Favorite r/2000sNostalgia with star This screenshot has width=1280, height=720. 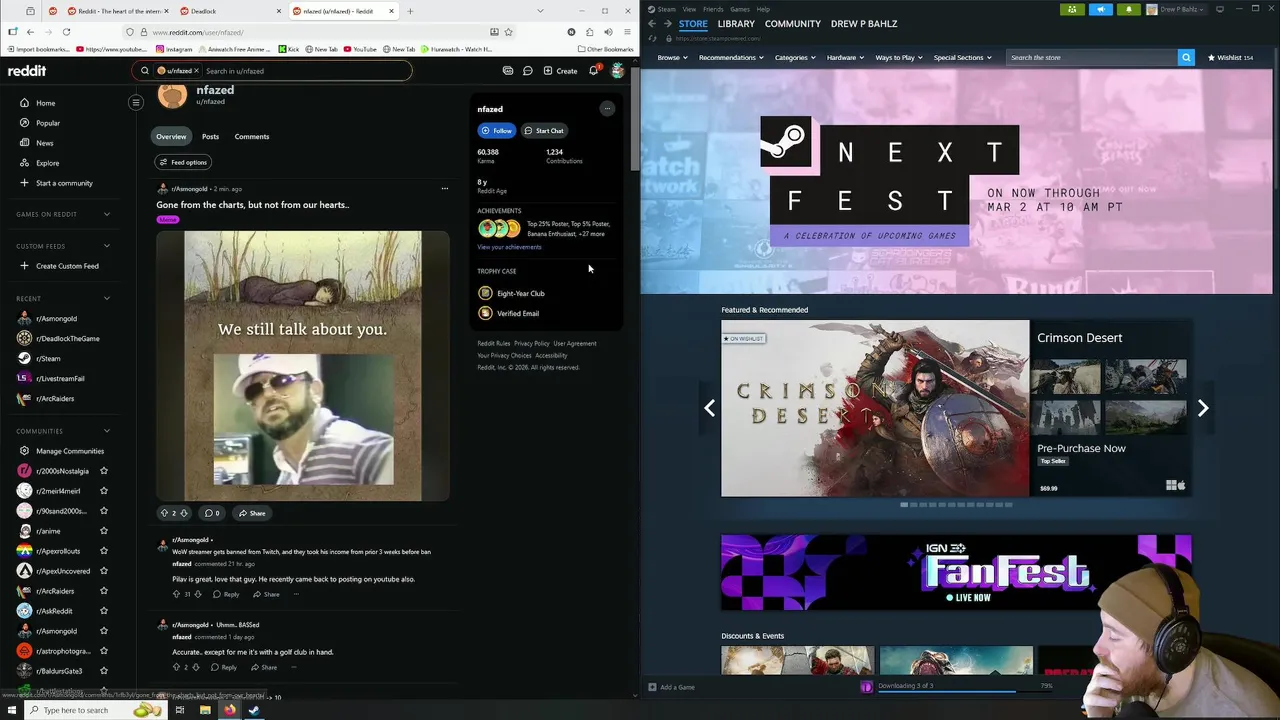tap(103, 471)
